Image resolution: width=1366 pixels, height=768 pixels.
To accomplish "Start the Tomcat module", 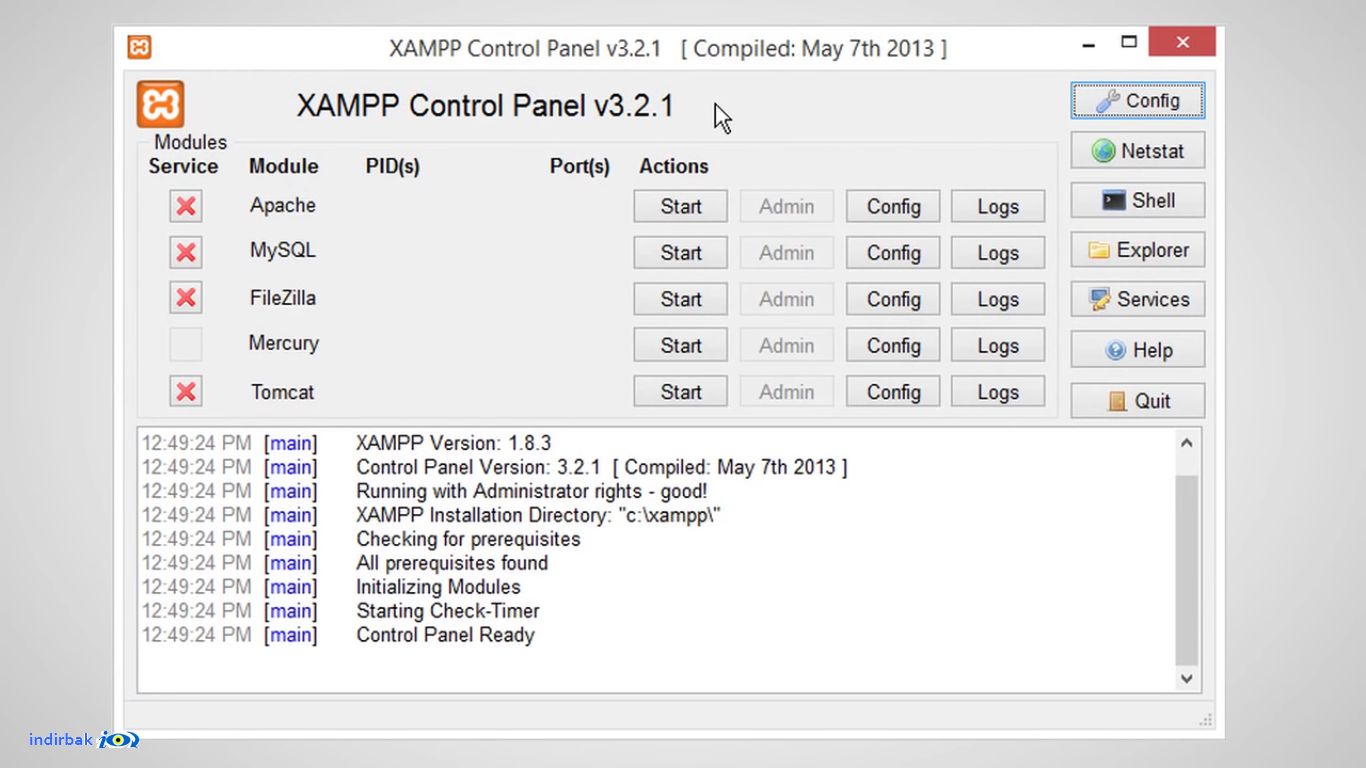I will 681,392.
